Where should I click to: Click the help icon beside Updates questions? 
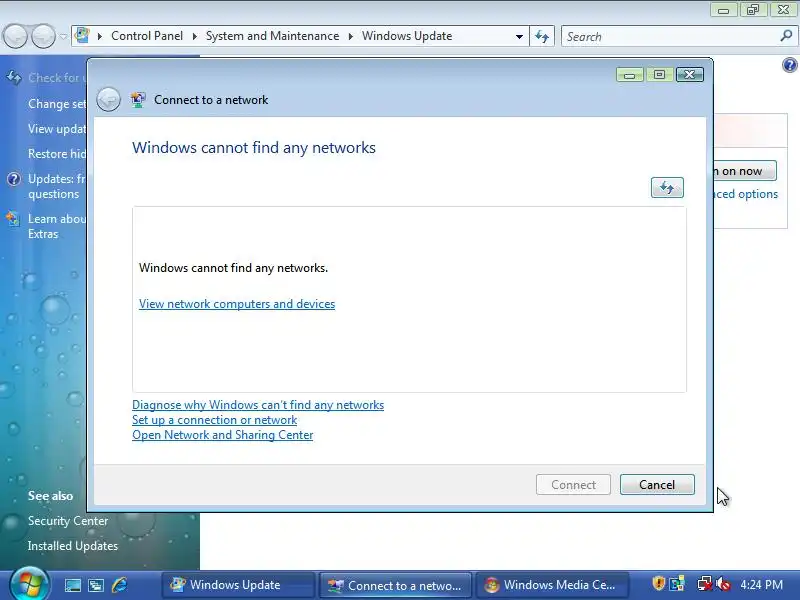coord(14,179)
